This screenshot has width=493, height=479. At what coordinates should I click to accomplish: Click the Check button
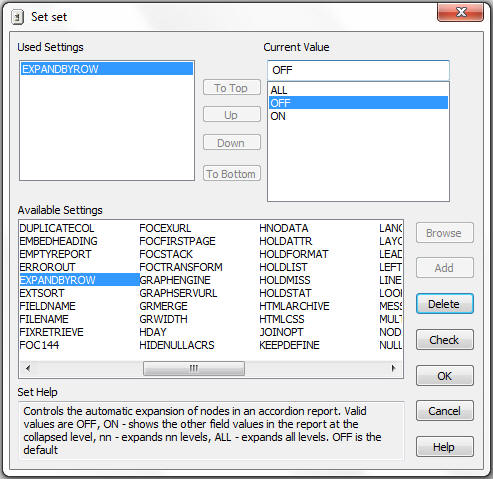click(445, 340)
